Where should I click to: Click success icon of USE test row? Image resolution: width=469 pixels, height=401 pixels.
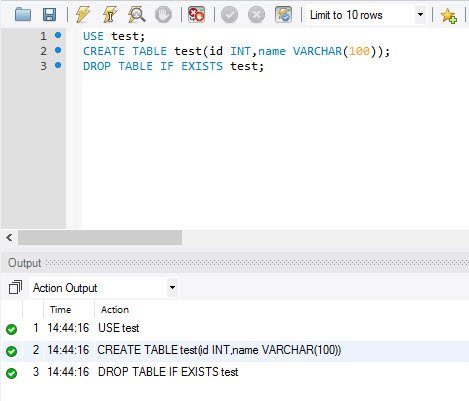11,329
